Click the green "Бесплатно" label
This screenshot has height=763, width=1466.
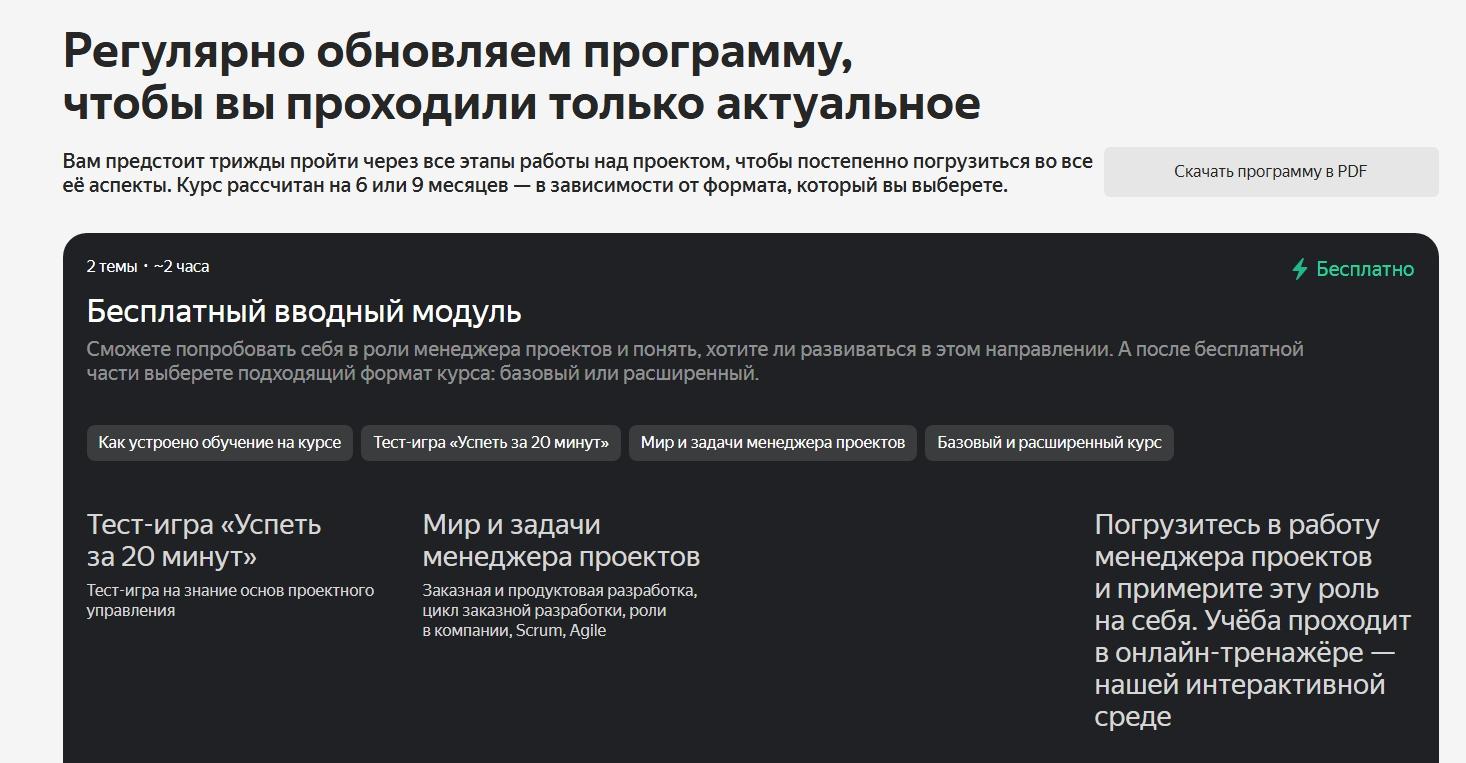point(1364,269)
